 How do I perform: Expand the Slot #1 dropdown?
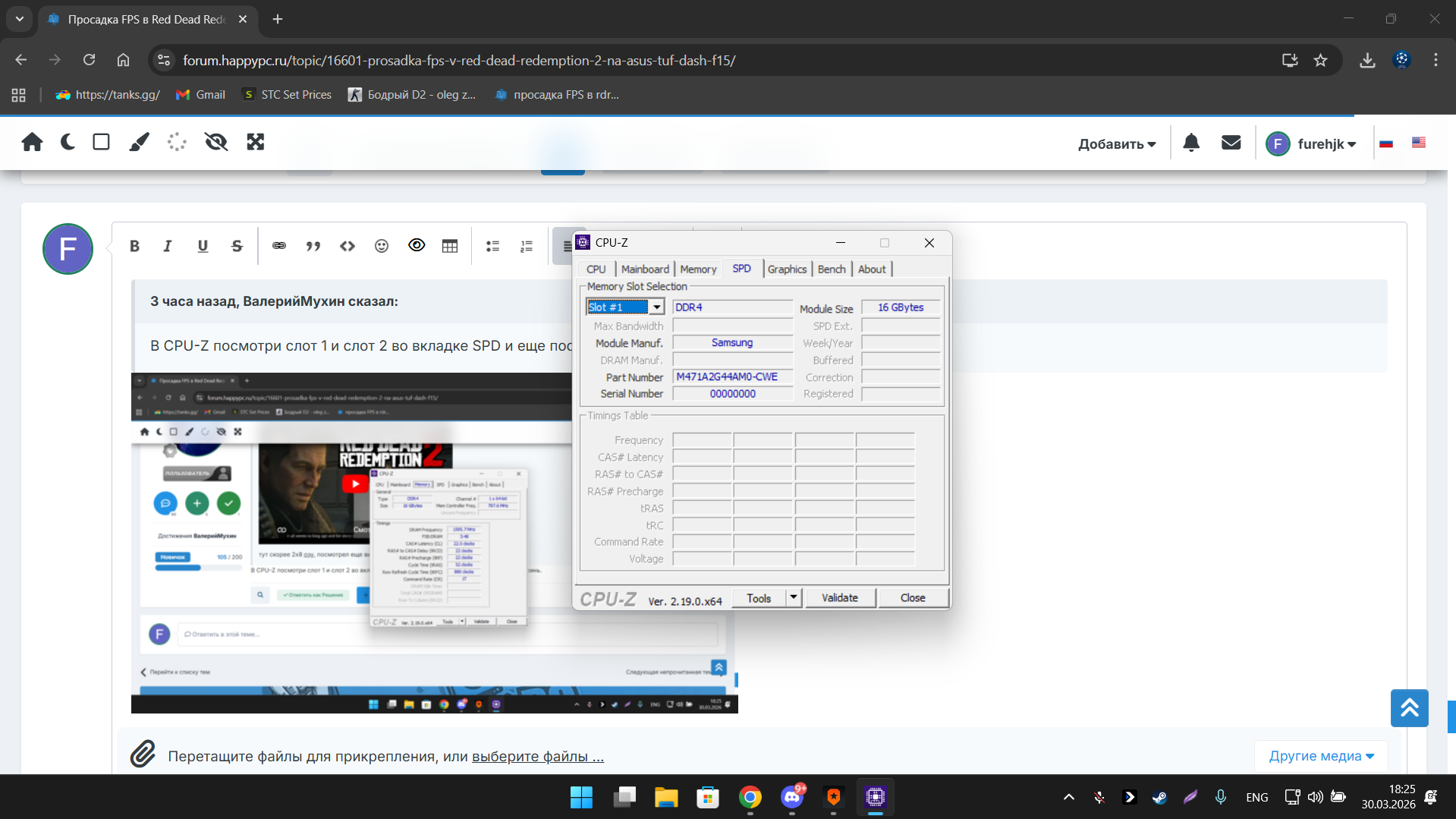657,307
